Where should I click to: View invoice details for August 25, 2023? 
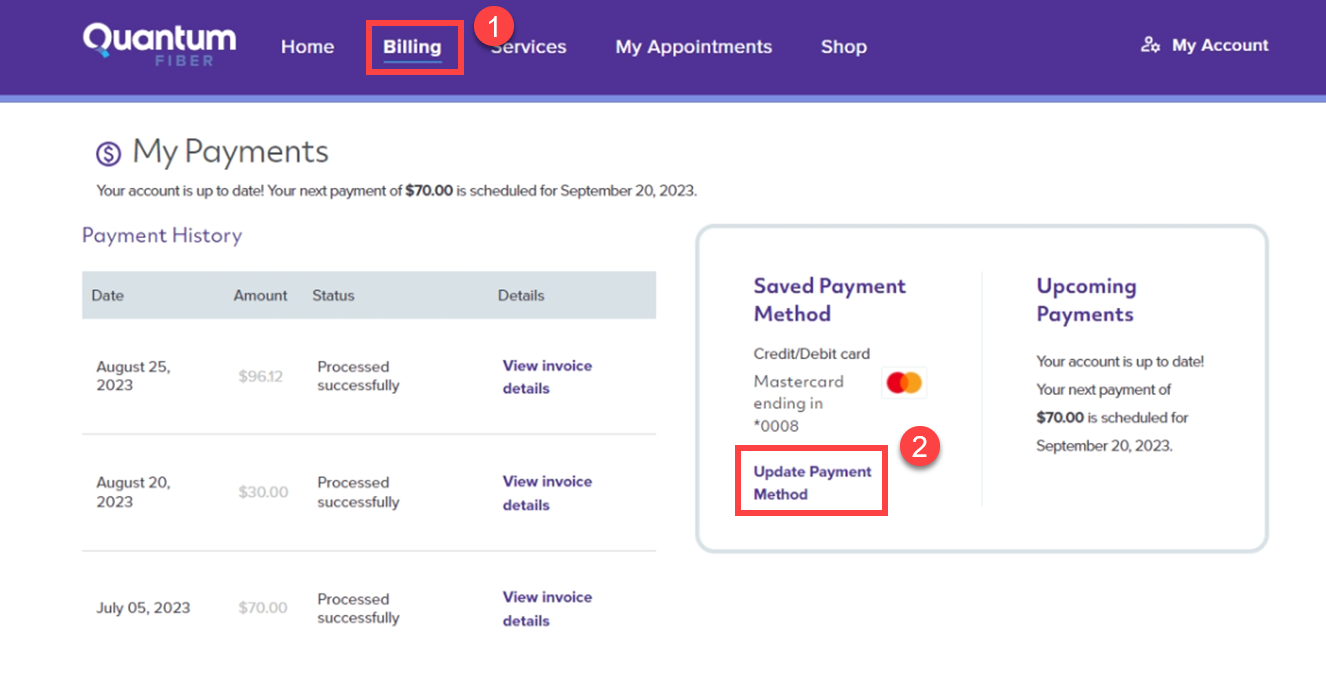(547, 377)
